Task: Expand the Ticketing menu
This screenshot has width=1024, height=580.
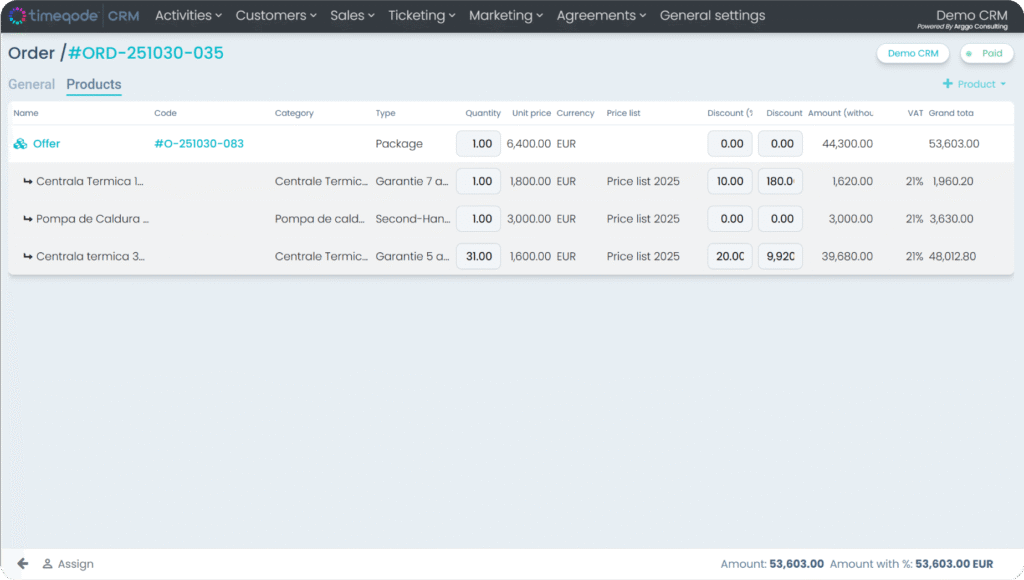Action: click(421, 16)
